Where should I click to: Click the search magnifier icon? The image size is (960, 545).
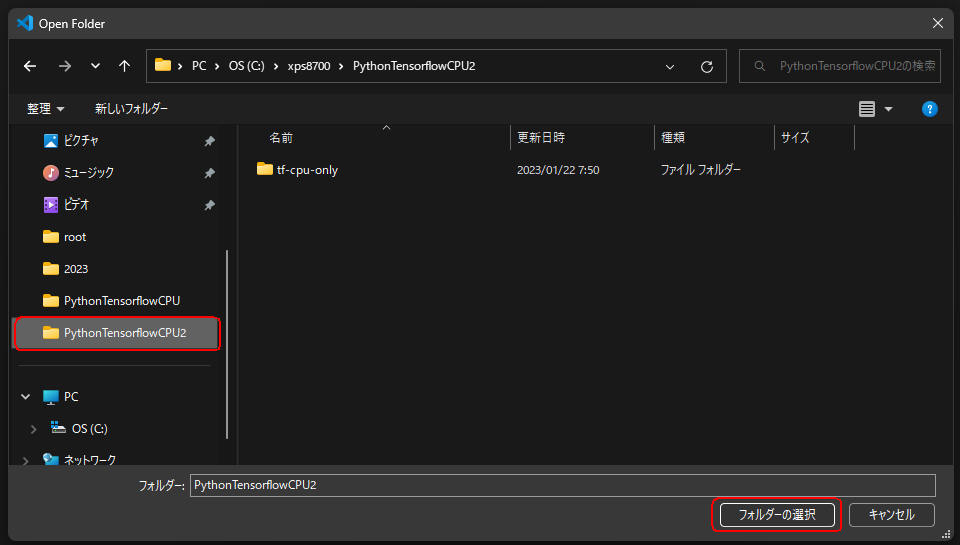(x=759, y=66)
